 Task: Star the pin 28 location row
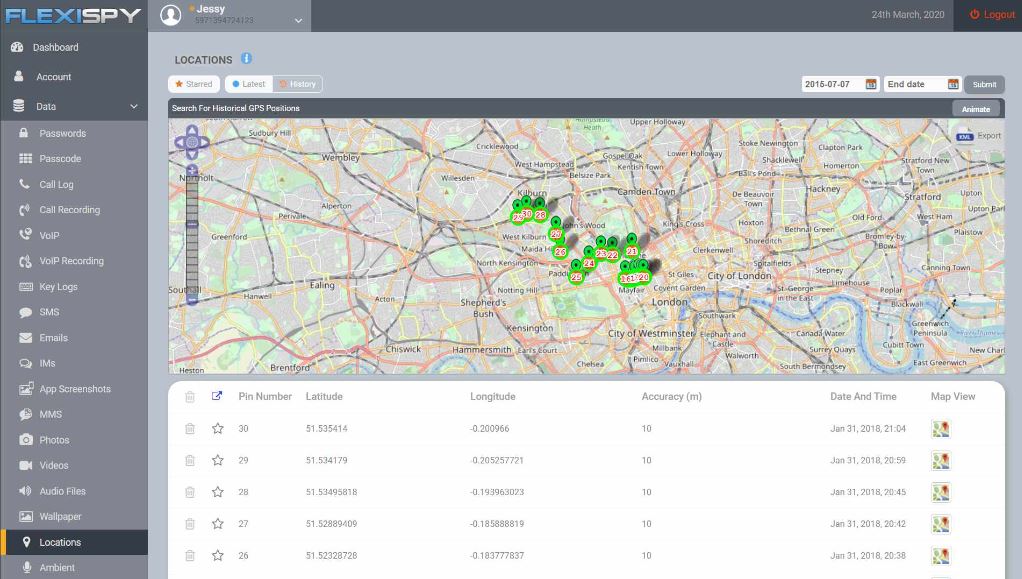pyautogui.click(x=218, y=492)
